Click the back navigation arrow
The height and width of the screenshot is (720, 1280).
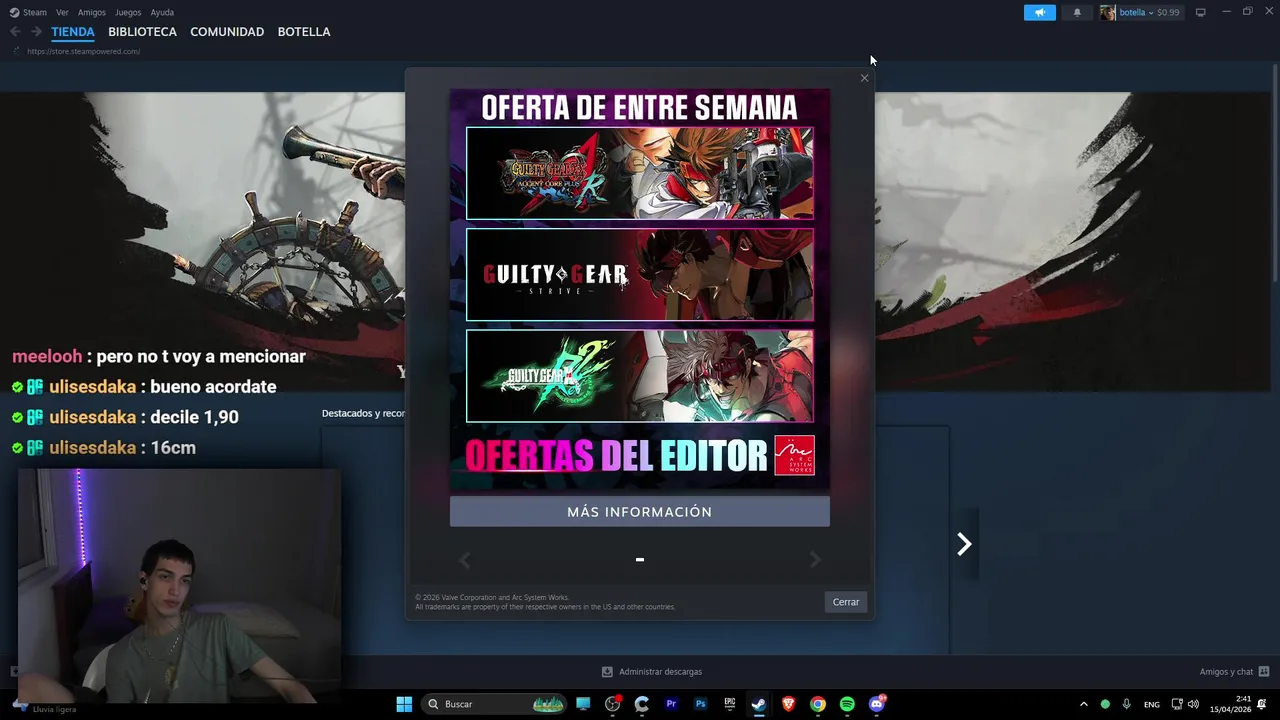coord(15,32)
